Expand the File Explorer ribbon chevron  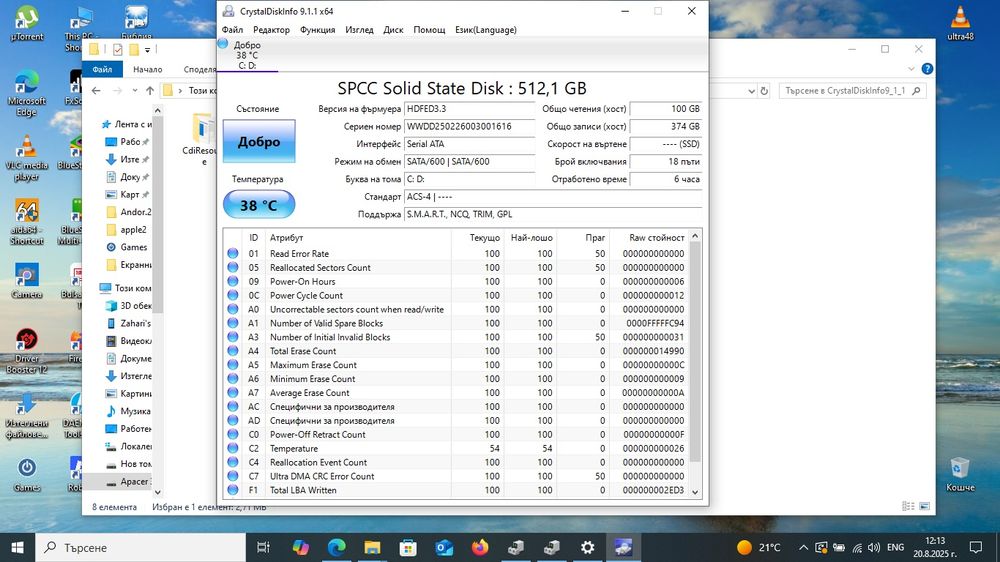click(911, 68)
